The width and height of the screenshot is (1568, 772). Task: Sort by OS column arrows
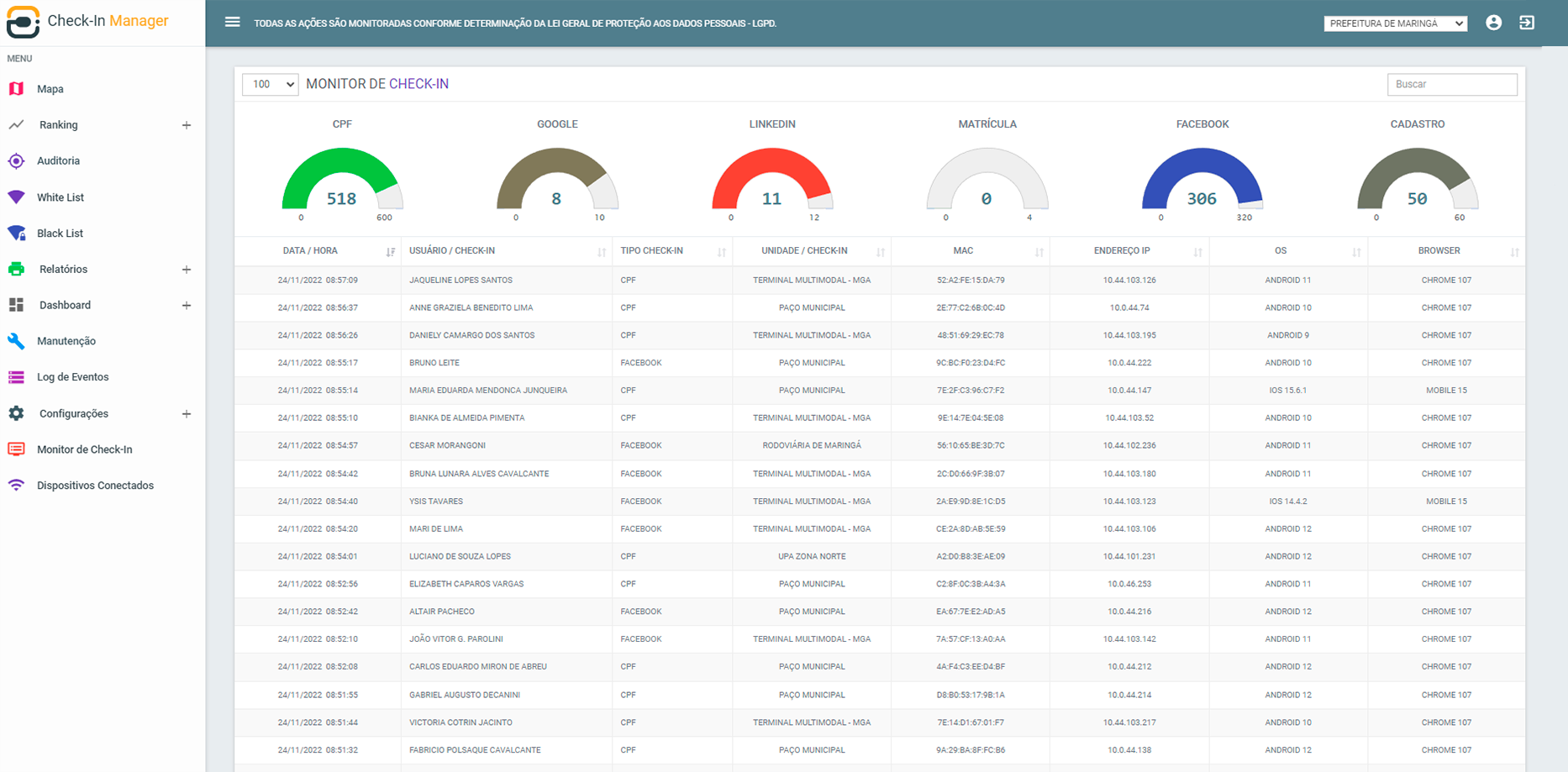[x=1357, y=252]
